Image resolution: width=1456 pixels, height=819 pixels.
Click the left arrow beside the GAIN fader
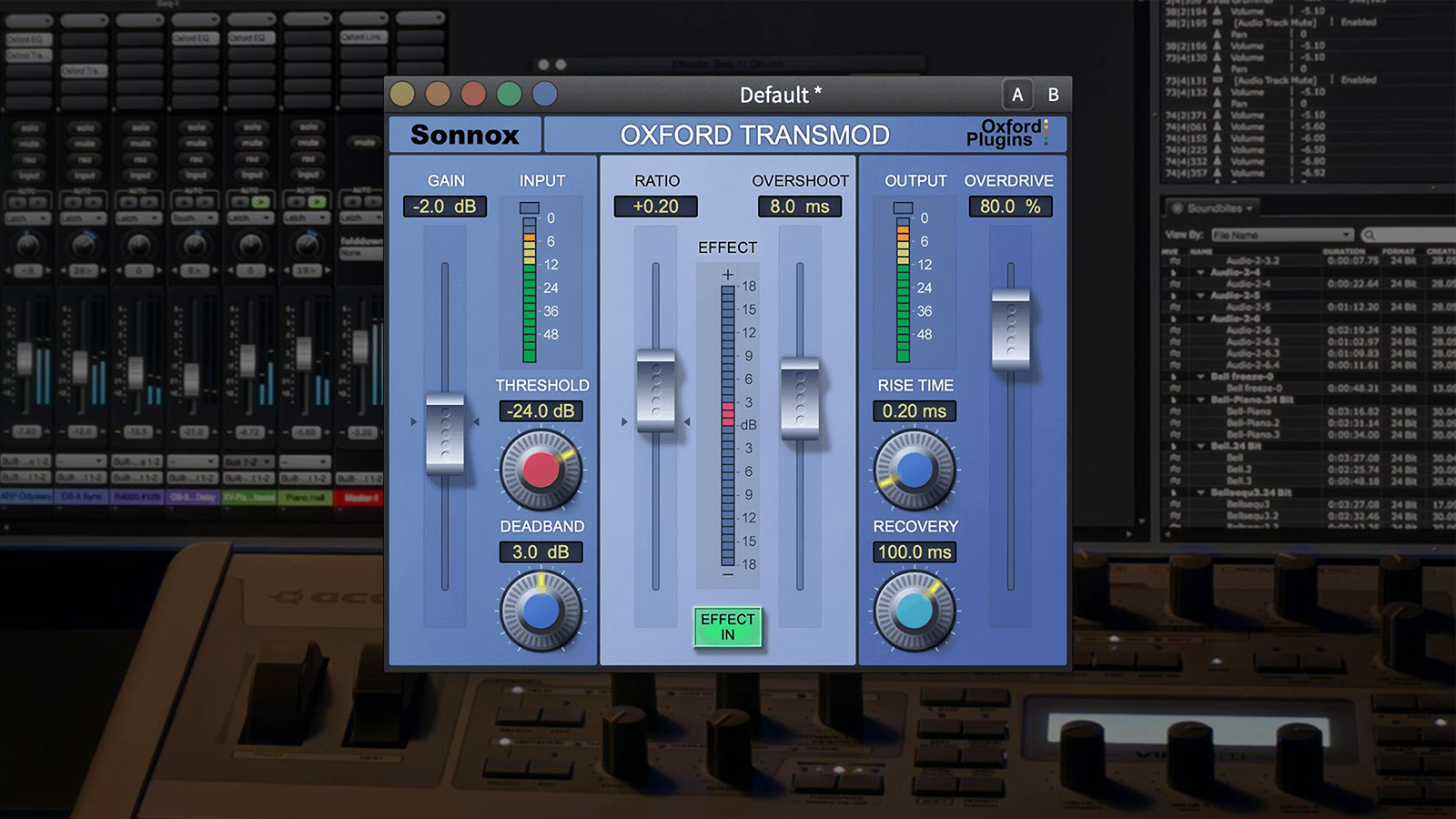pyautogui.click(x=413, y=421)
